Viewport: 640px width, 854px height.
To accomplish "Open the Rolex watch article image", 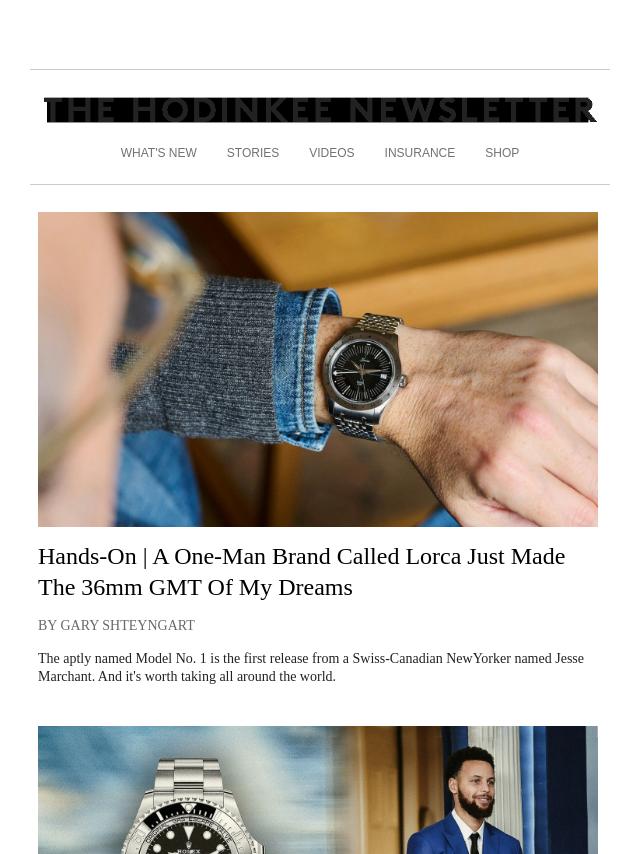I will click(318, 790).
